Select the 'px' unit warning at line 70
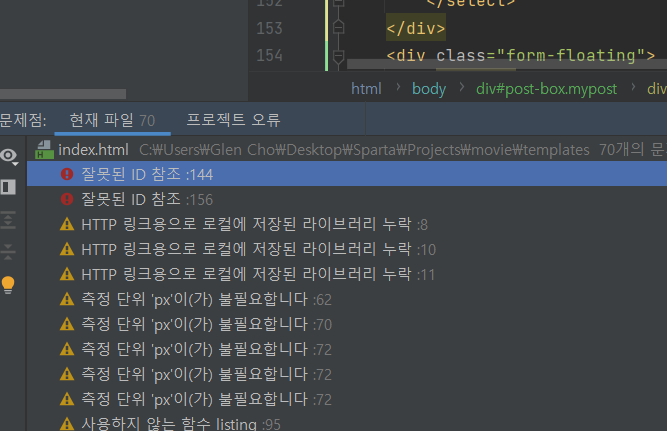Screen dimensions: 667x431 click(x=347, y=325)
